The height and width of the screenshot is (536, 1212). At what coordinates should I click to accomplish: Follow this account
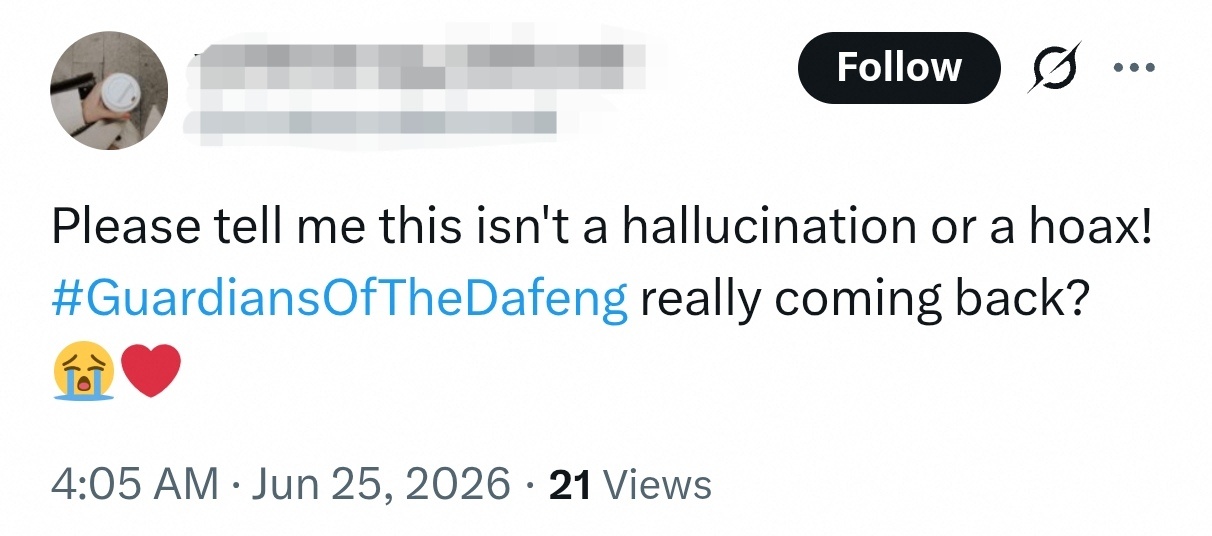[x=898, y=68]
